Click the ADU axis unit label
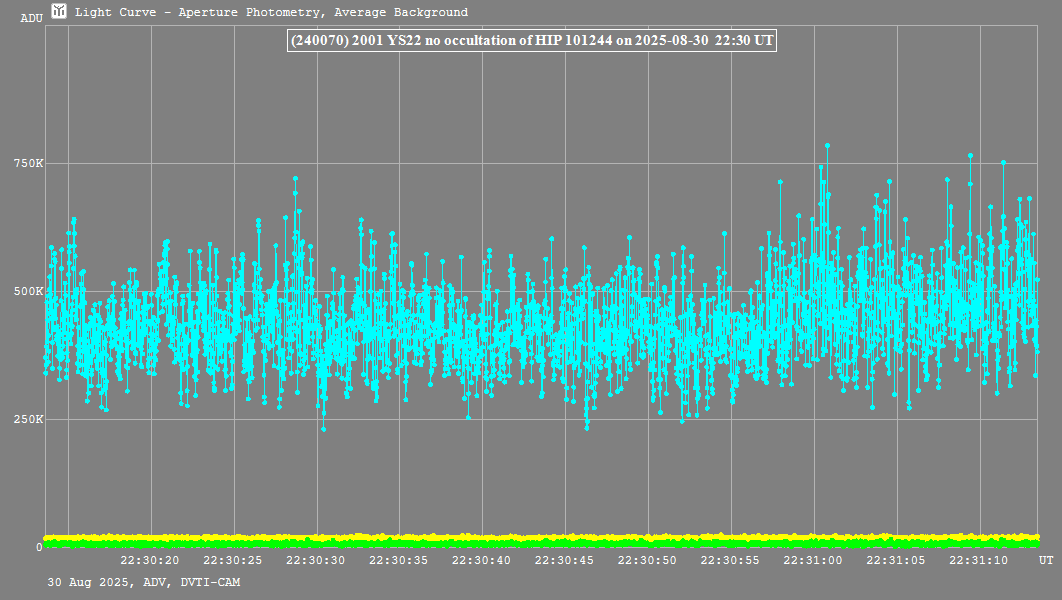 coord(31,18)
